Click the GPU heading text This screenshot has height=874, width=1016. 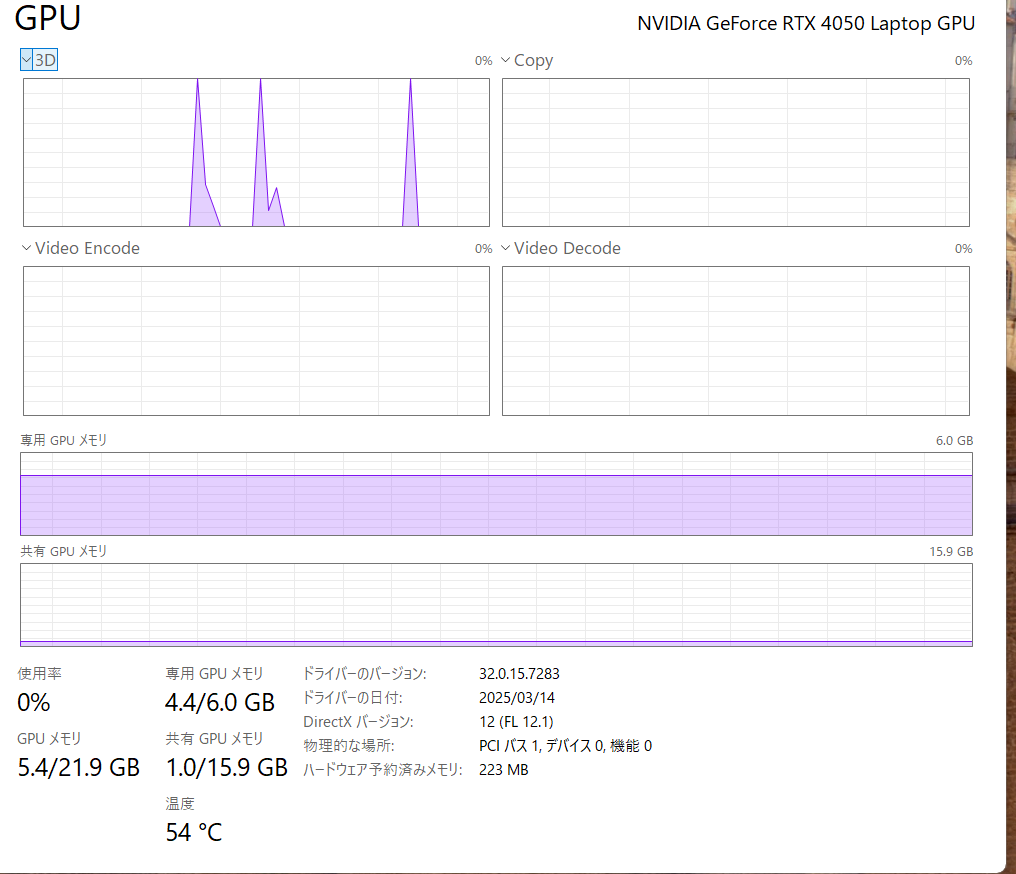(48, 17)
